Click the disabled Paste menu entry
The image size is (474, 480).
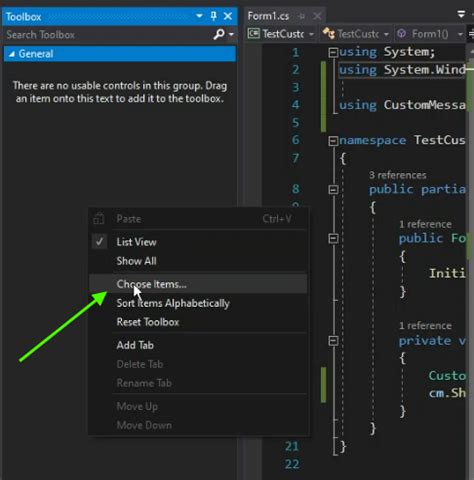pos(198,219)
